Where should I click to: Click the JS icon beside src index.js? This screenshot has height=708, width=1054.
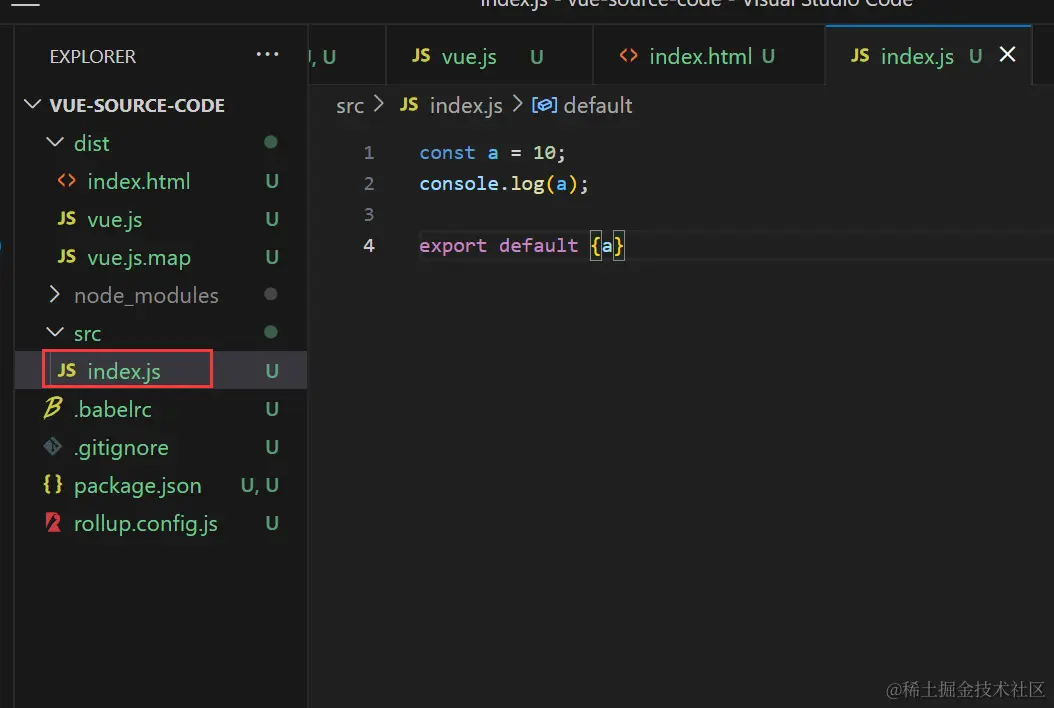coord(67,370)
